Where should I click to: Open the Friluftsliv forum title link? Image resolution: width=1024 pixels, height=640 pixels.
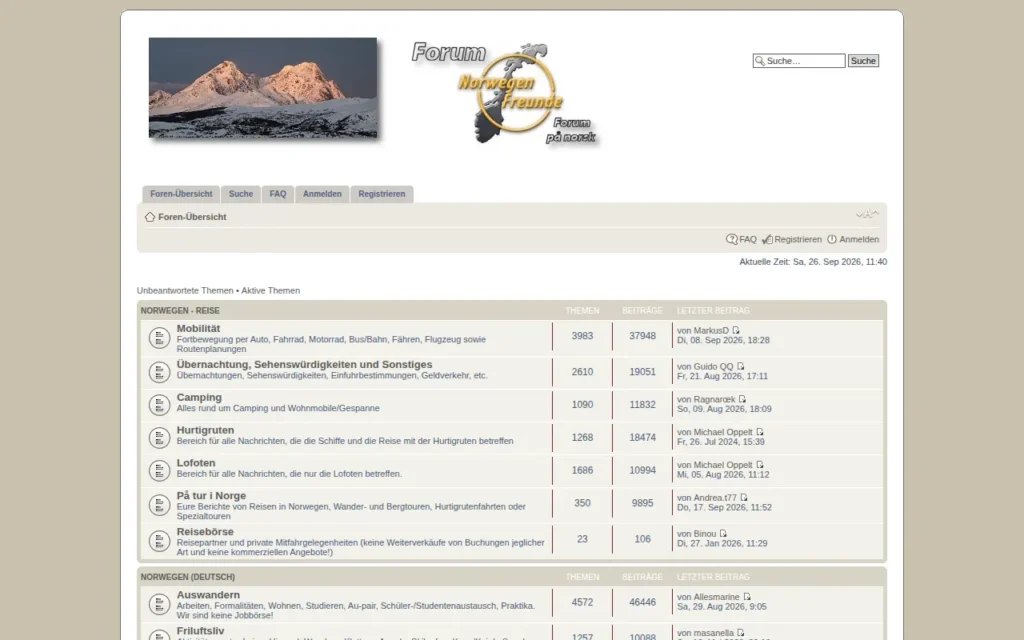coord(200,631)
